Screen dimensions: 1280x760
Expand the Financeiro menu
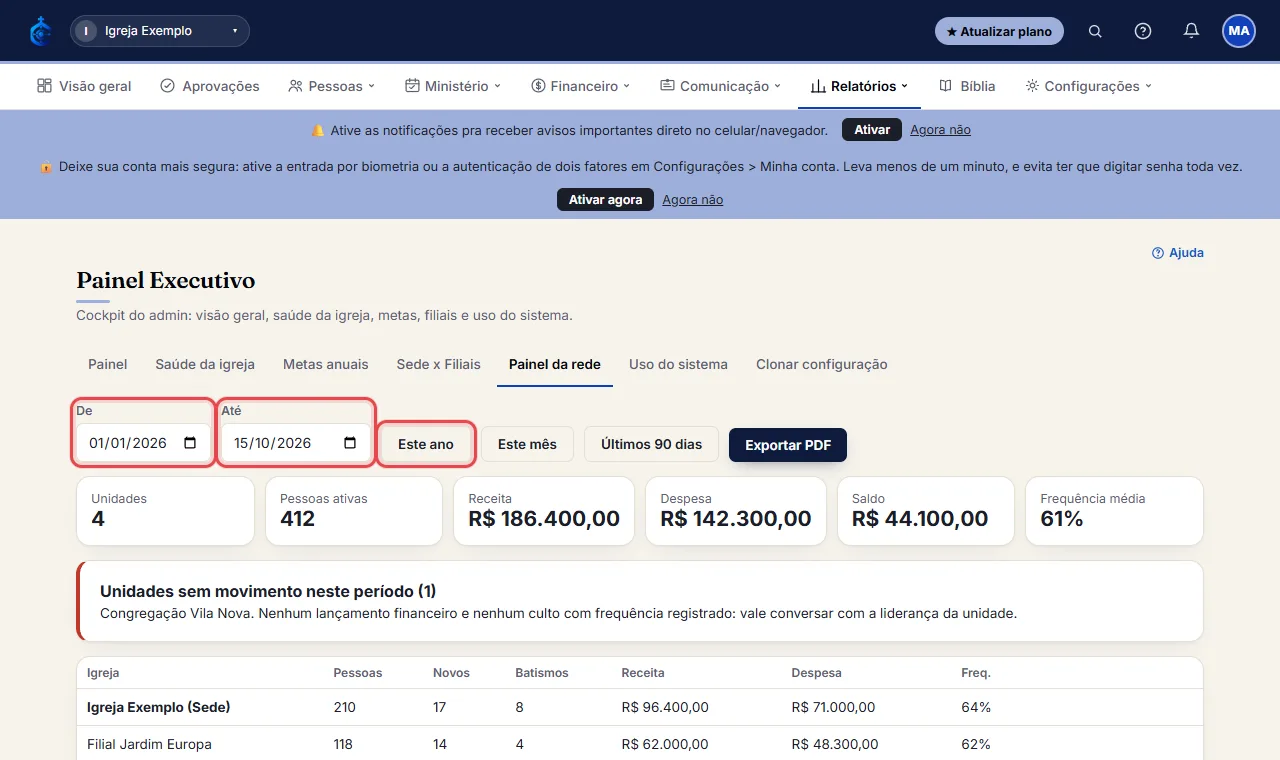click(581, 86)
